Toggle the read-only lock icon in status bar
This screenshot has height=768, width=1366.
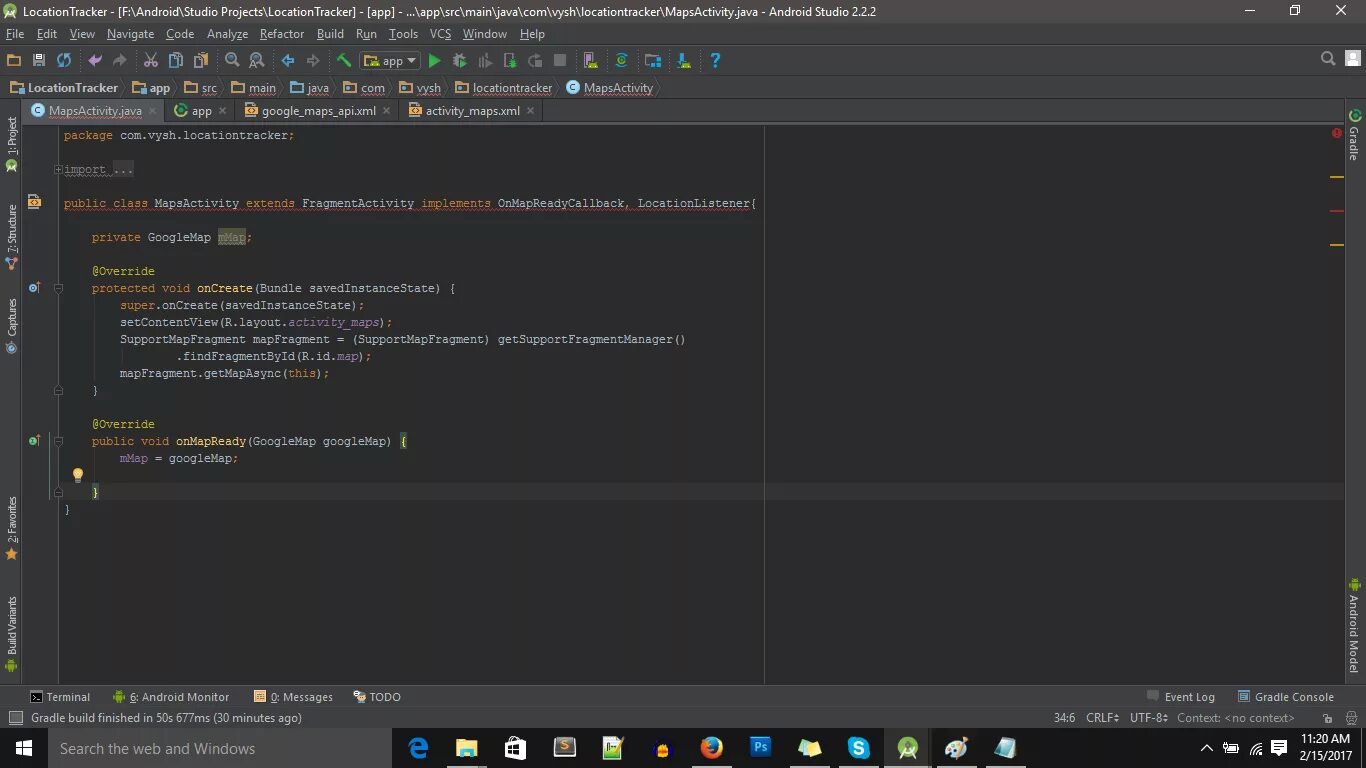pos(1328,718)
